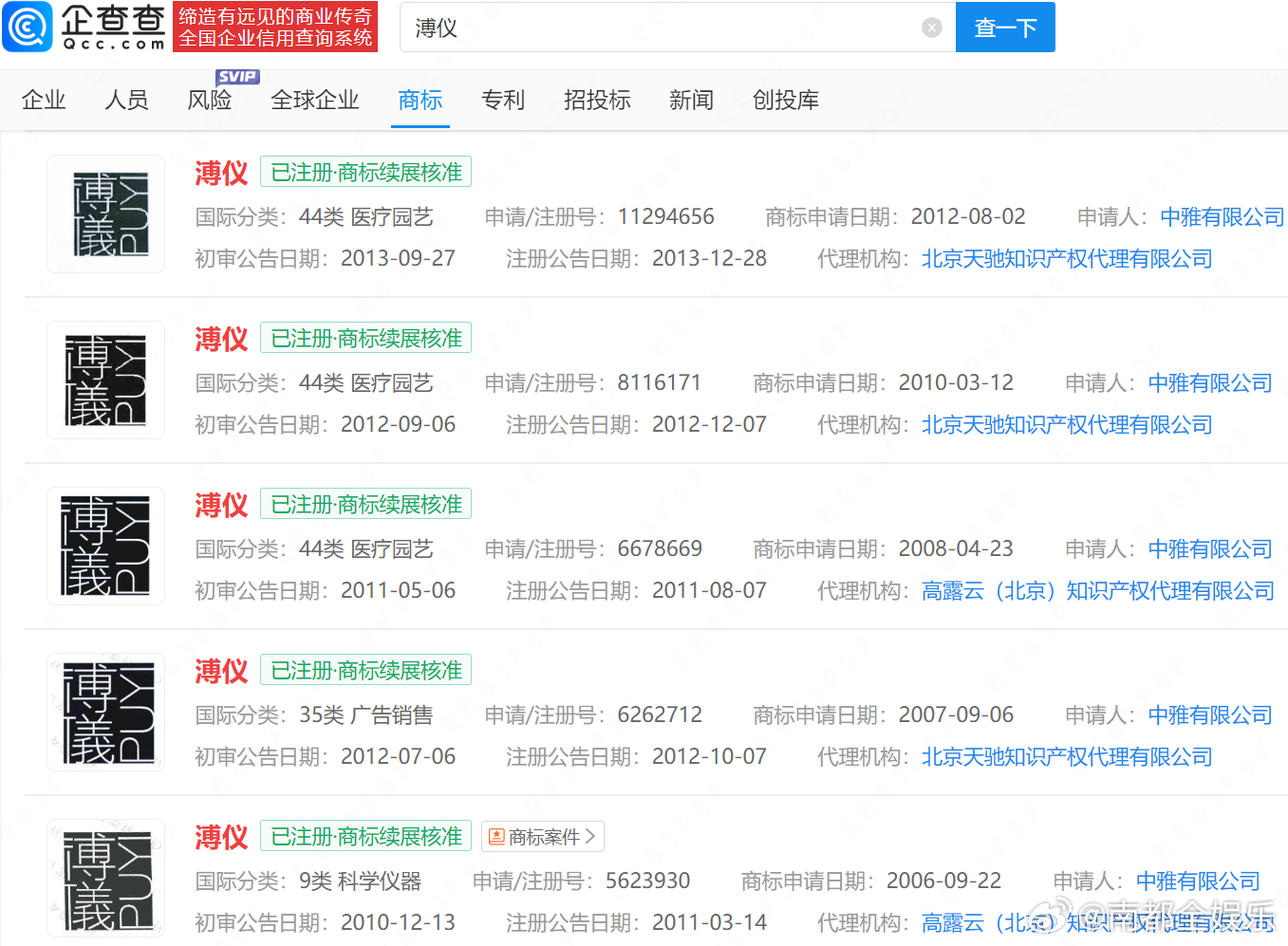Open agency 北京天驰知识产权代理有限公司 for trademark 8116171
The image size is (1288, 946).
click(1067, 425)
